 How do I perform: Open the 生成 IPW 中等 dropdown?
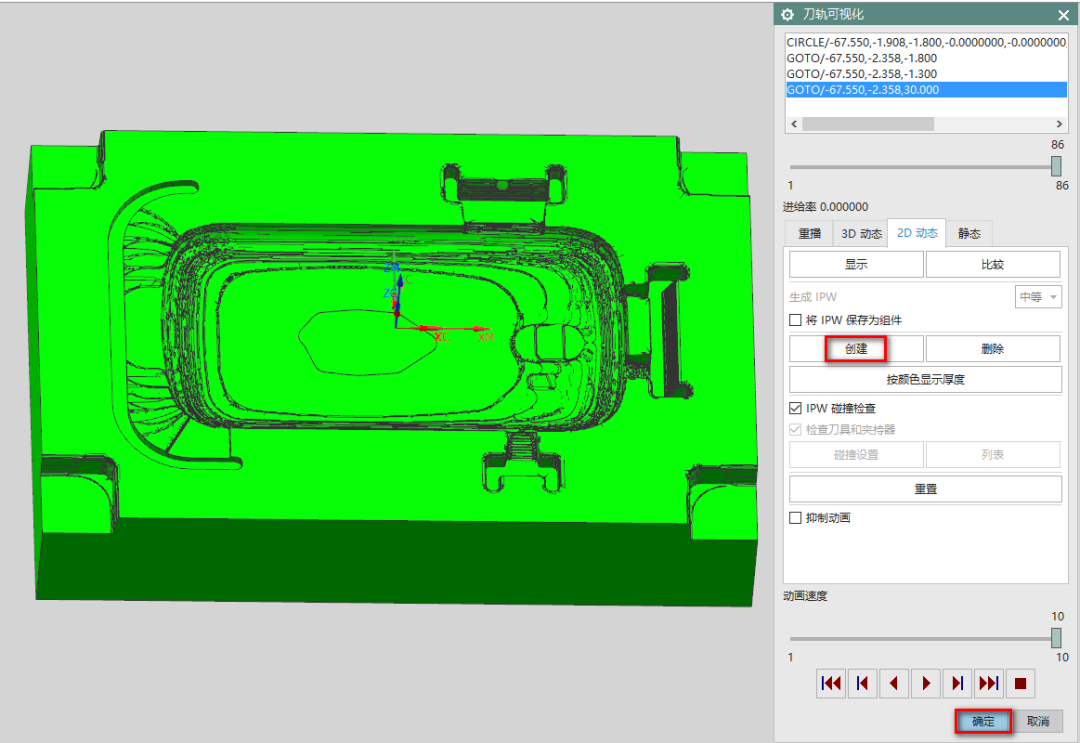tap(1038, 297)
